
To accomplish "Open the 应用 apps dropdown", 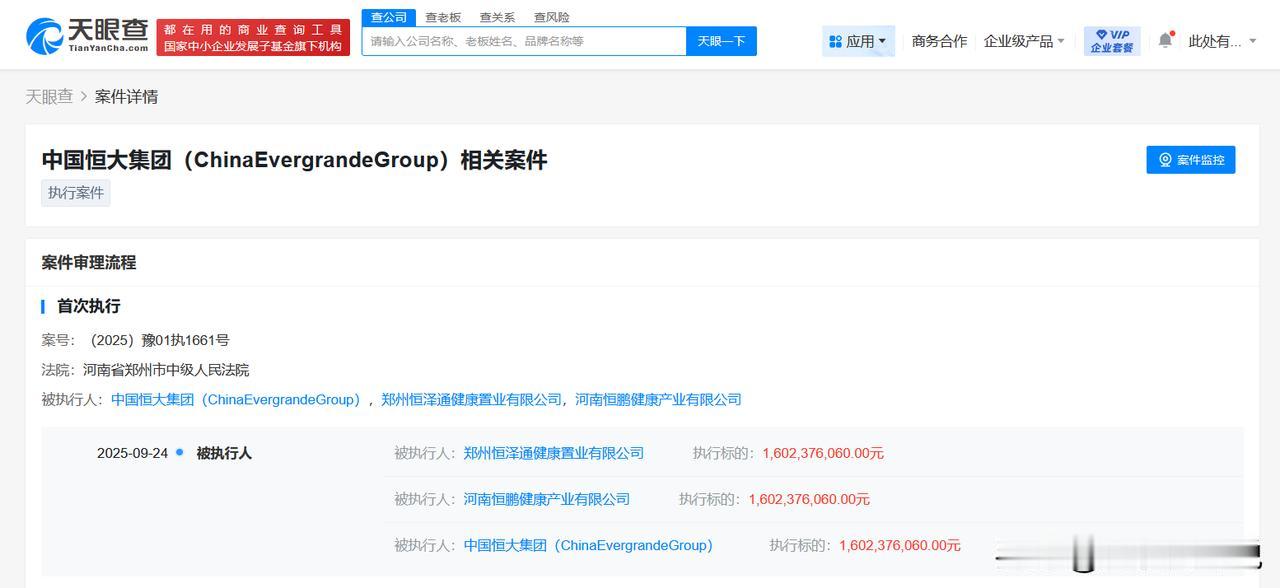I will pyautogui.click(x=858, y=41).
